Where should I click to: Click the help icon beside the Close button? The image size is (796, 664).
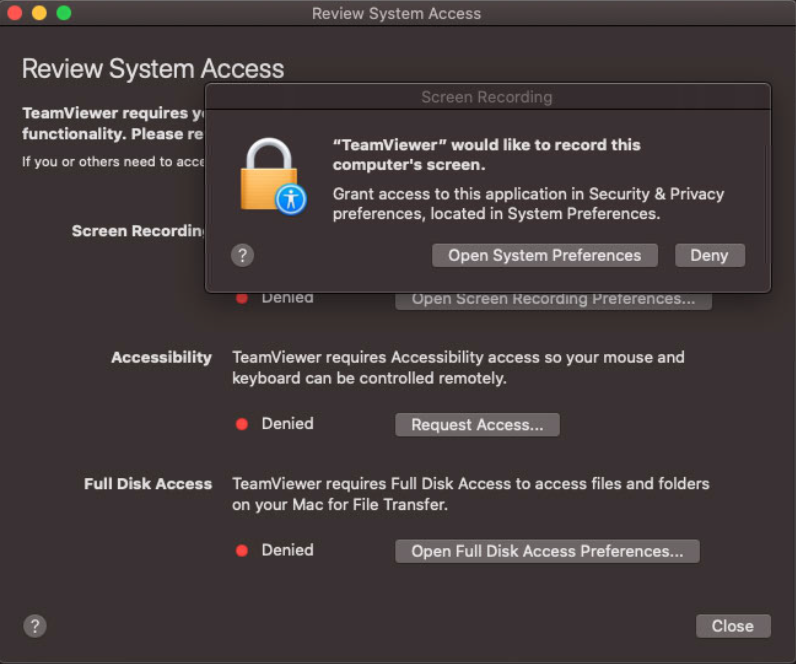(35, 626)
